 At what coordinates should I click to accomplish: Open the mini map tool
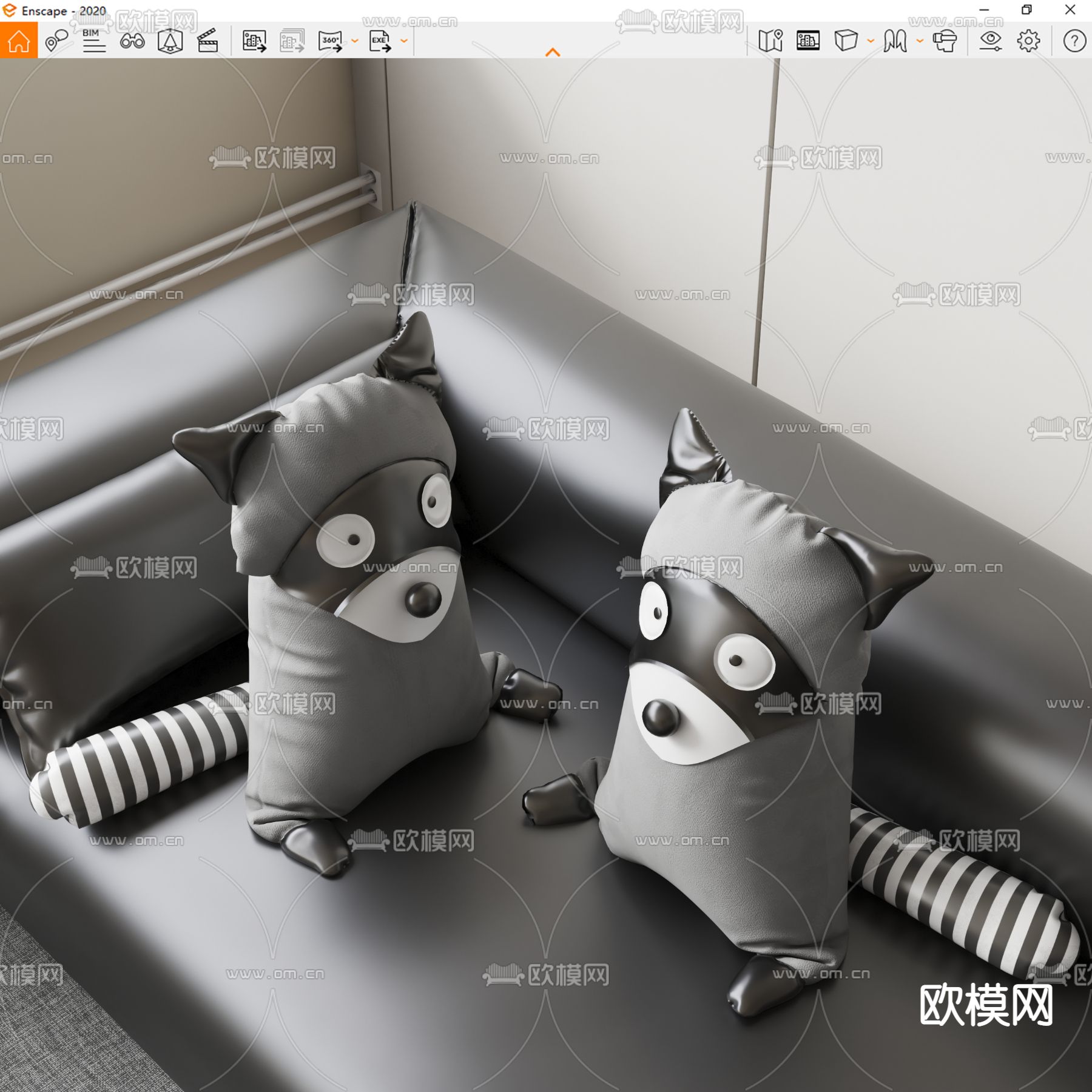(771, 41)
